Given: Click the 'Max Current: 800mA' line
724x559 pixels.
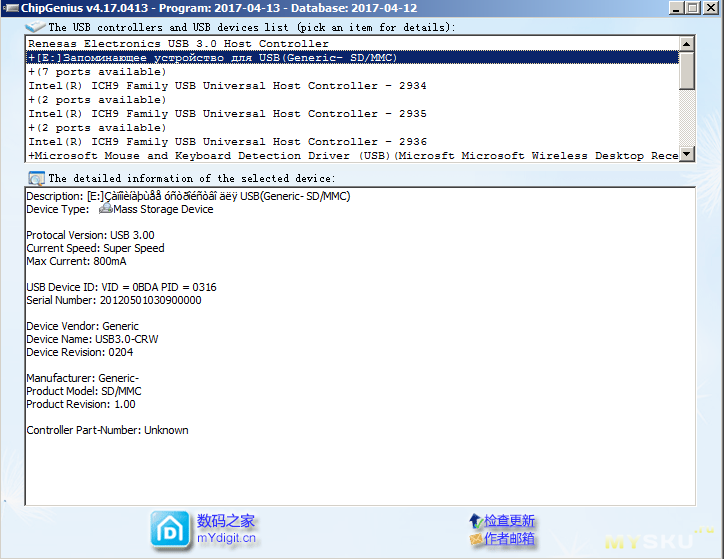Looking at the screenshot, I should click(x=76, y=261).
